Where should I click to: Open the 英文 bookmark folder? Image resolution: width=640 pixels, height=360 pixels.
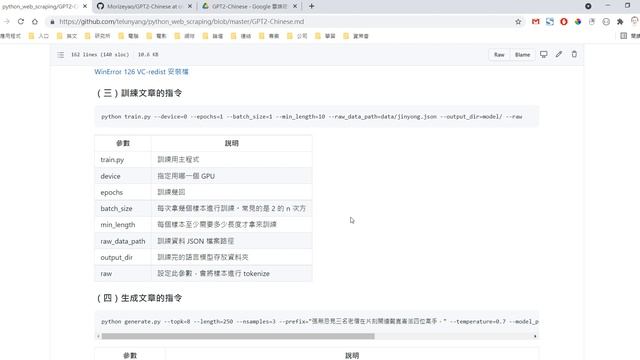click(x=67, y=36)
